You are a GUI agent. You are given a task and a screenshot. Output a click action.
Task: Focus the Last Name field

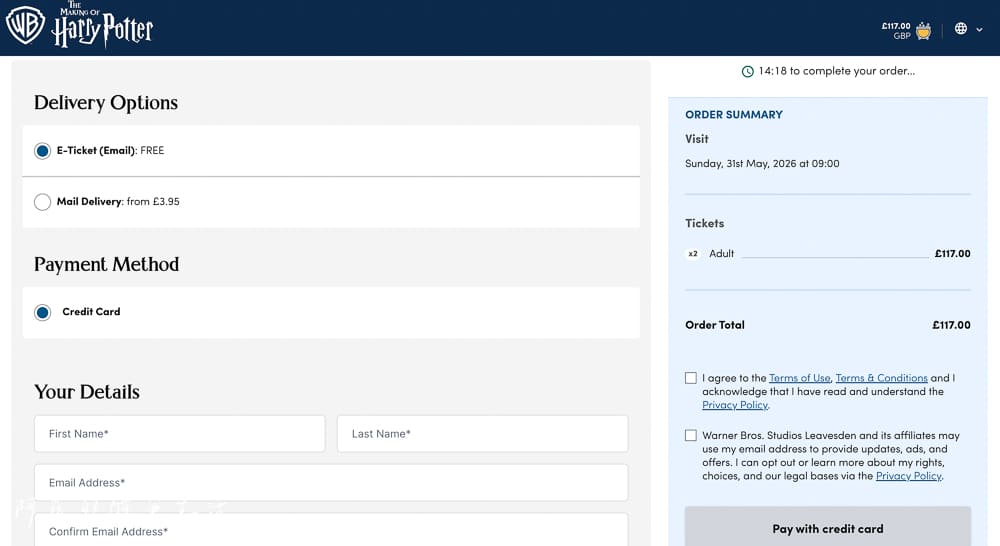483,434
